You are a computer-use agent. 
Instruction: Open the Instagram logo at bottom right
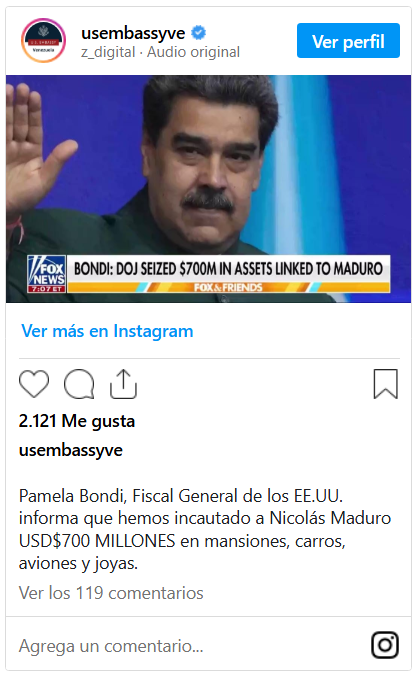click(x=385, y=645)
